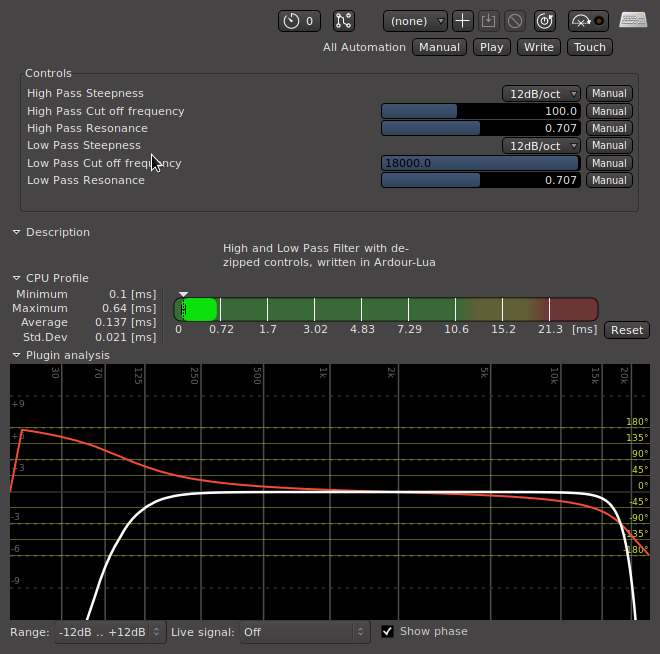This screenshot has width=660, height=654.
Task: Open the Range -12dB .. +12dB dropdown
Action: 110,632
